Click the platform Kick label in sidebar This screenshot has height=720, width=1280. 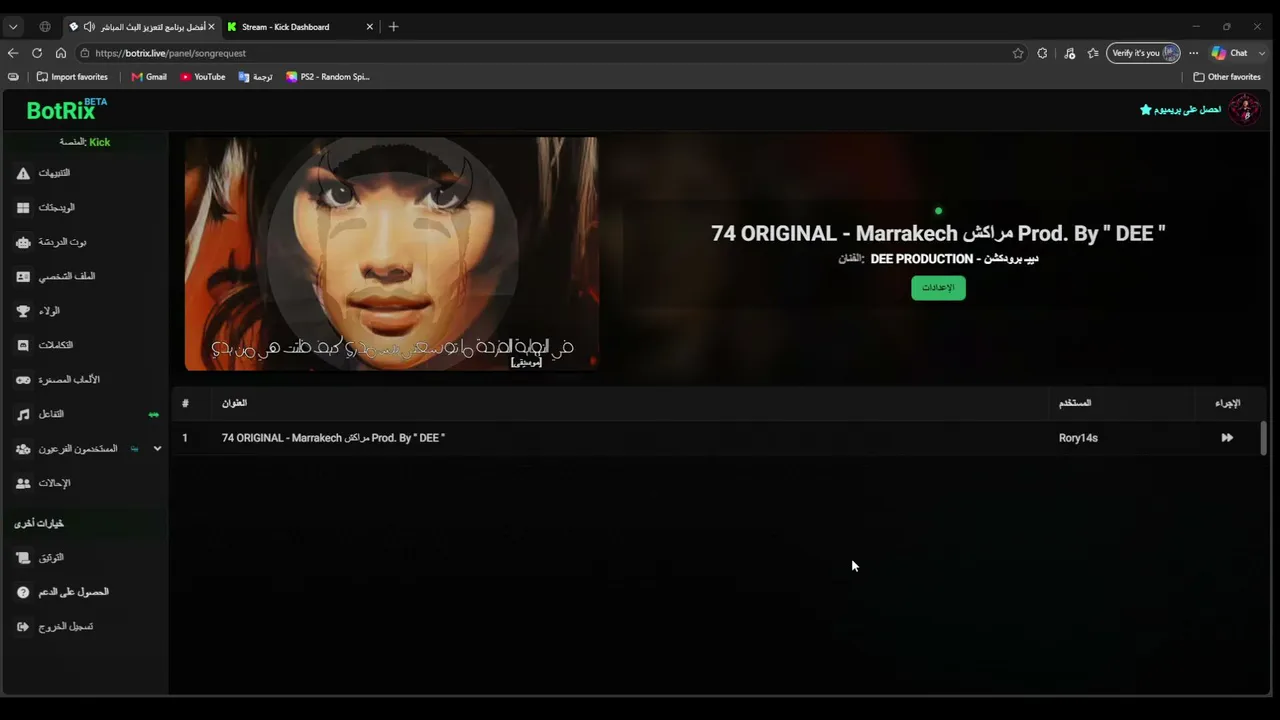(99, 142)
